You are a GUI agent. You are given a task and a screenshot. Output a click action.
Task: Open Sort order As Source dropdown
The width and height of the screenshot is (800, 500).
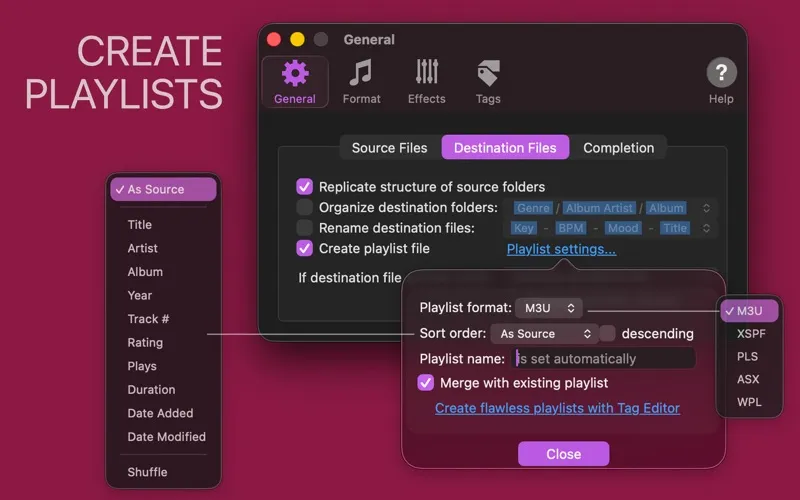point(544,334)
